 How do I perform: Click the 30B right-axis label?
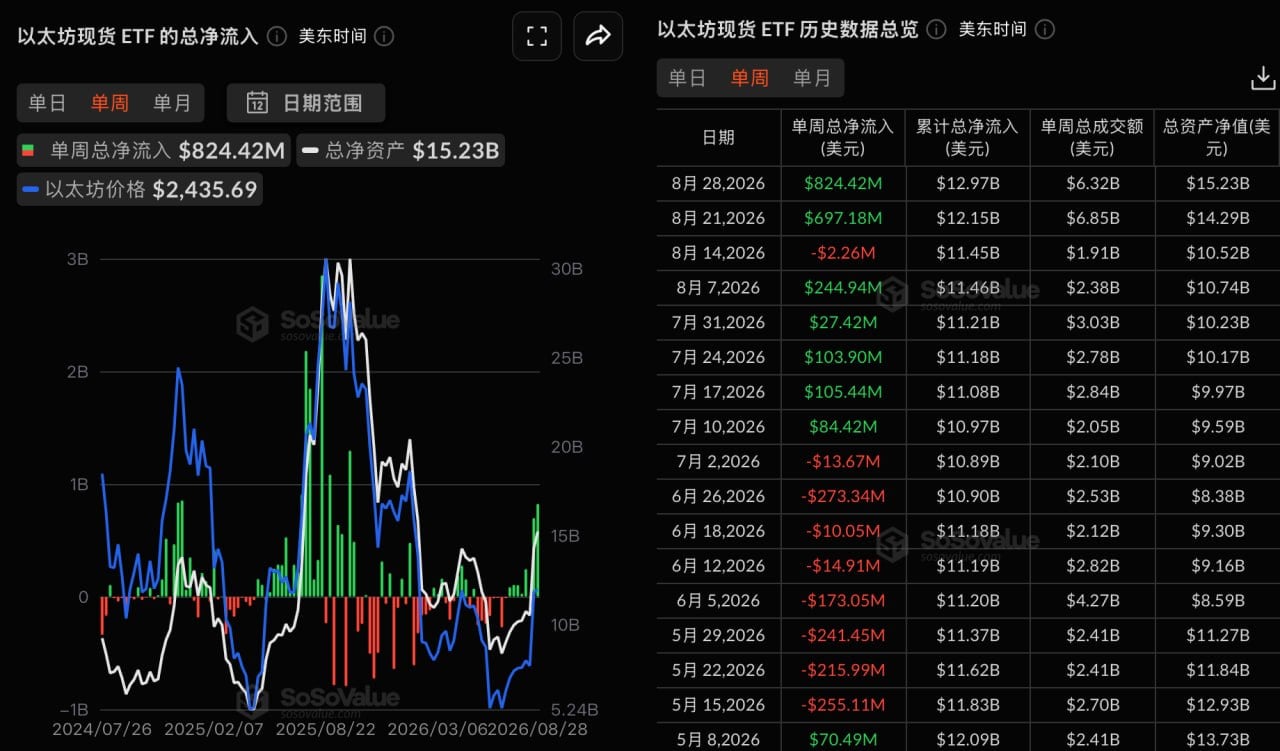pyautogui.click(x=566, y=268)
